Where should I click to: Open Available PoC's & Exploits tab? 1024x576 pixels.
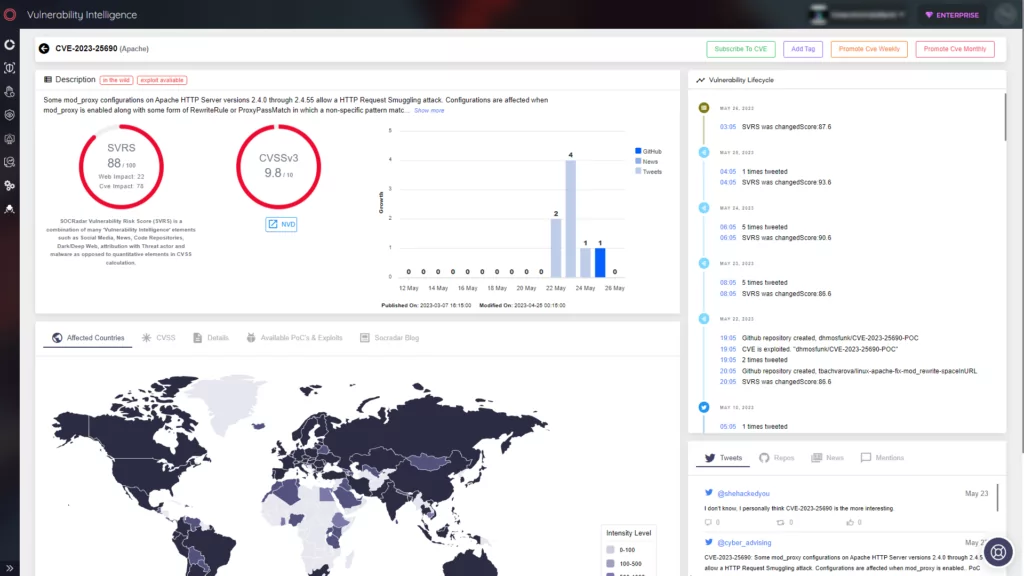(x=295, y=338)
